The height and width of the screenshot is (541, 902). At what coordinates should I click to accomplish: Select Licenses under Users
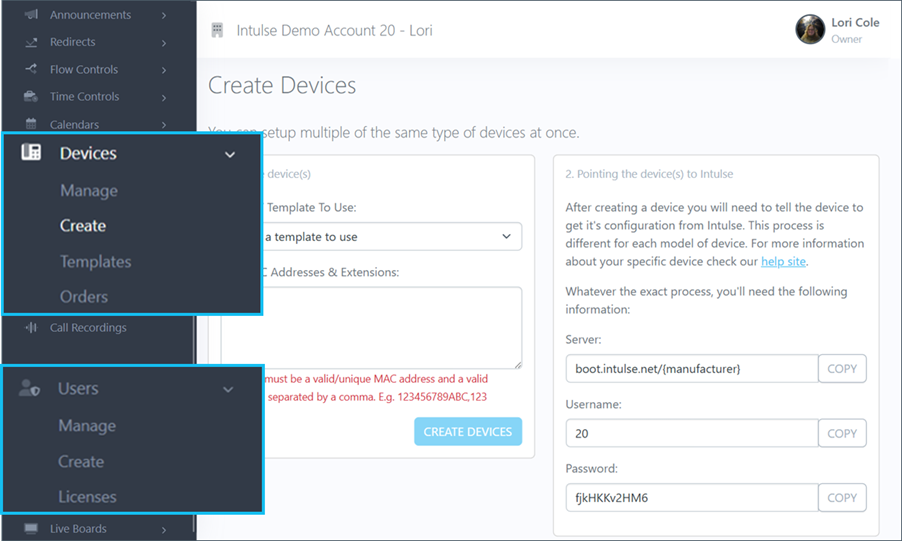[x=87, y=497]
